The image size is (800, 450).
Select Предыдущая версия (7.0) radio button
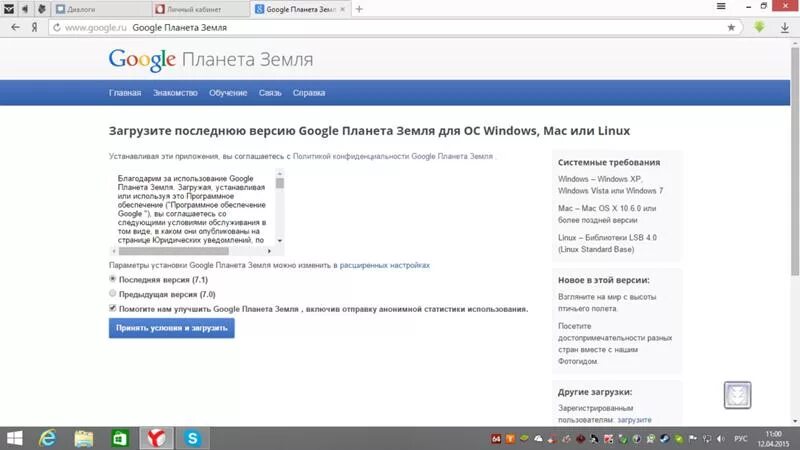pos(112,293)
